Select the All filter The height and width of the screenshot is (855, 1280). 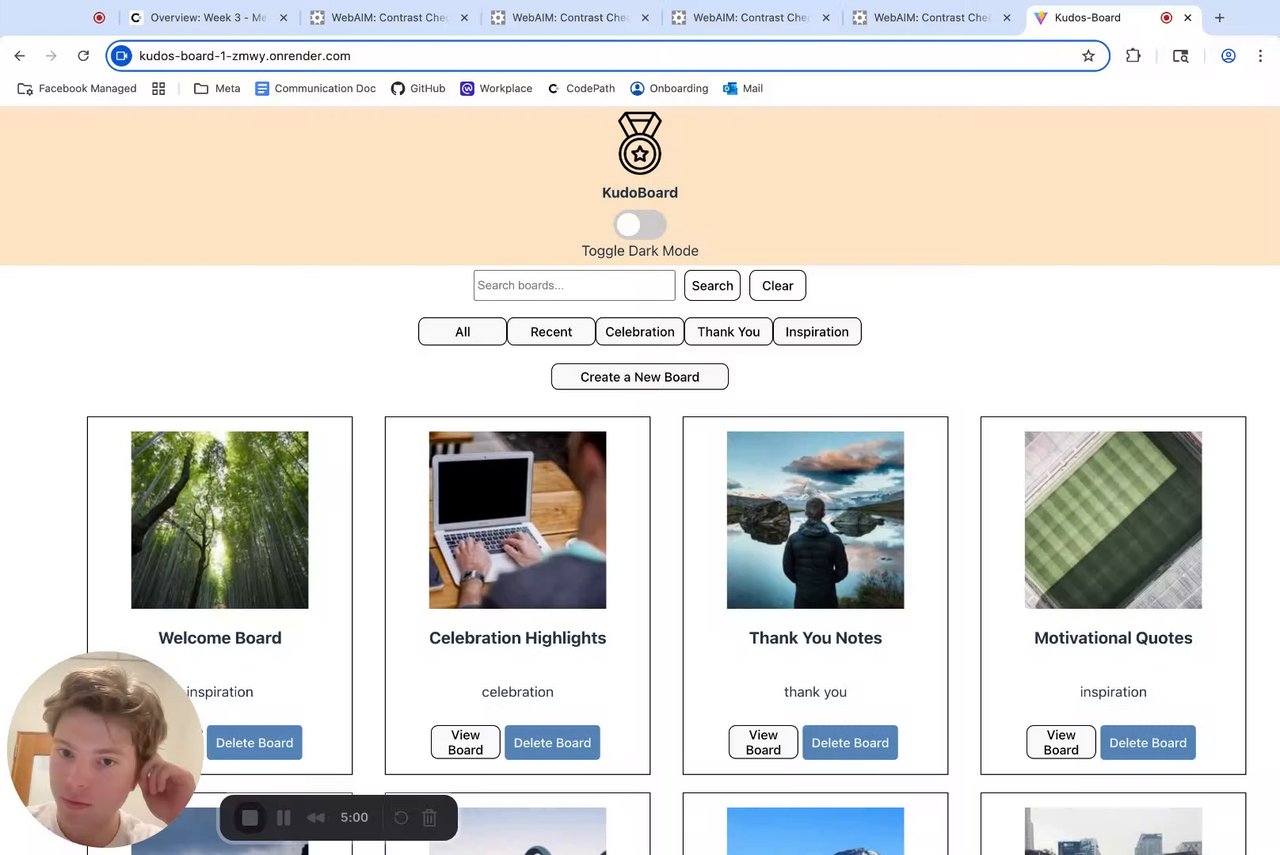462,331
